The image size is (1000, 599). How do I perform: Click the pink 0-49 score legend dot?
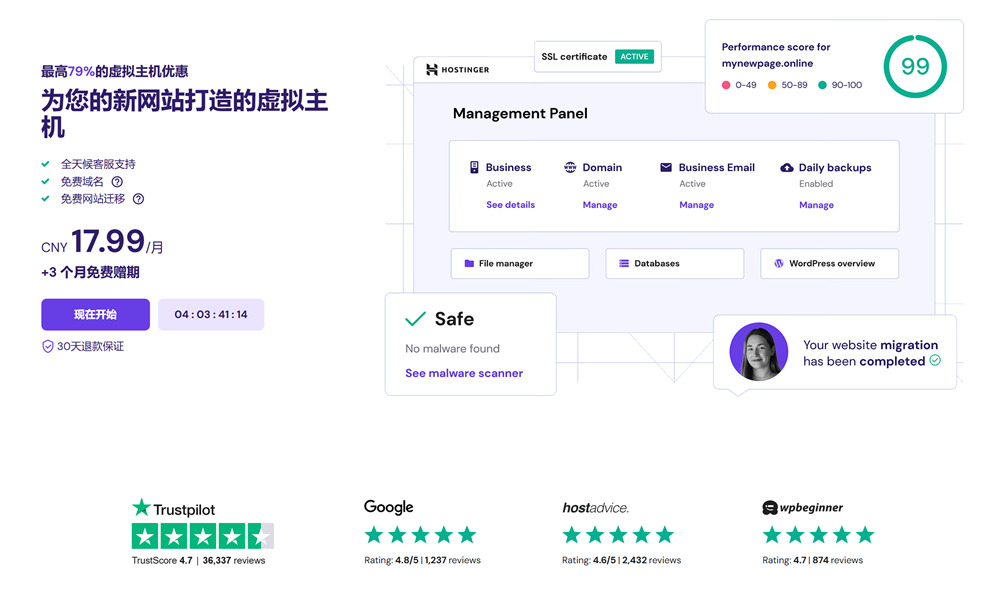pyautogui.click(x=726, y=85)
